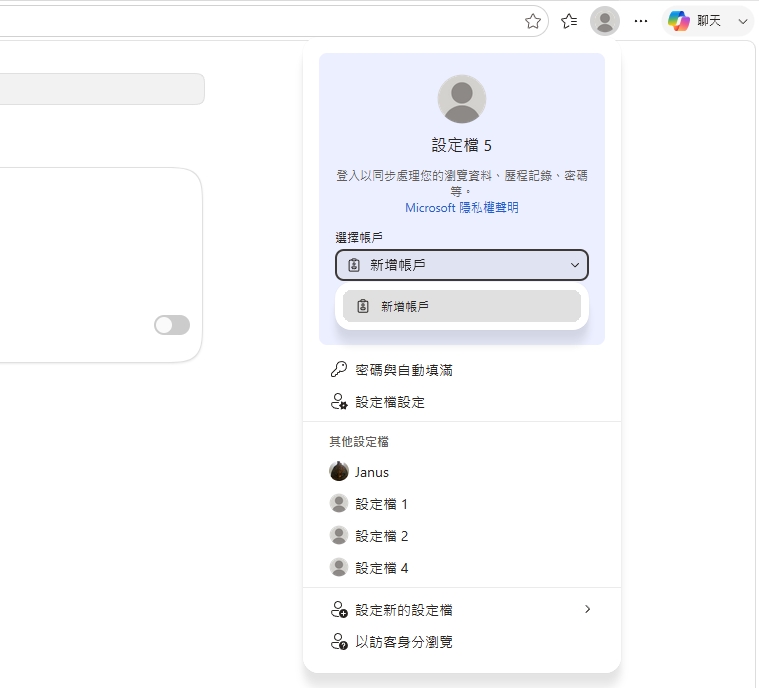
Task: Click the avatar of 設定檔 4
Action: pos(339,567)
